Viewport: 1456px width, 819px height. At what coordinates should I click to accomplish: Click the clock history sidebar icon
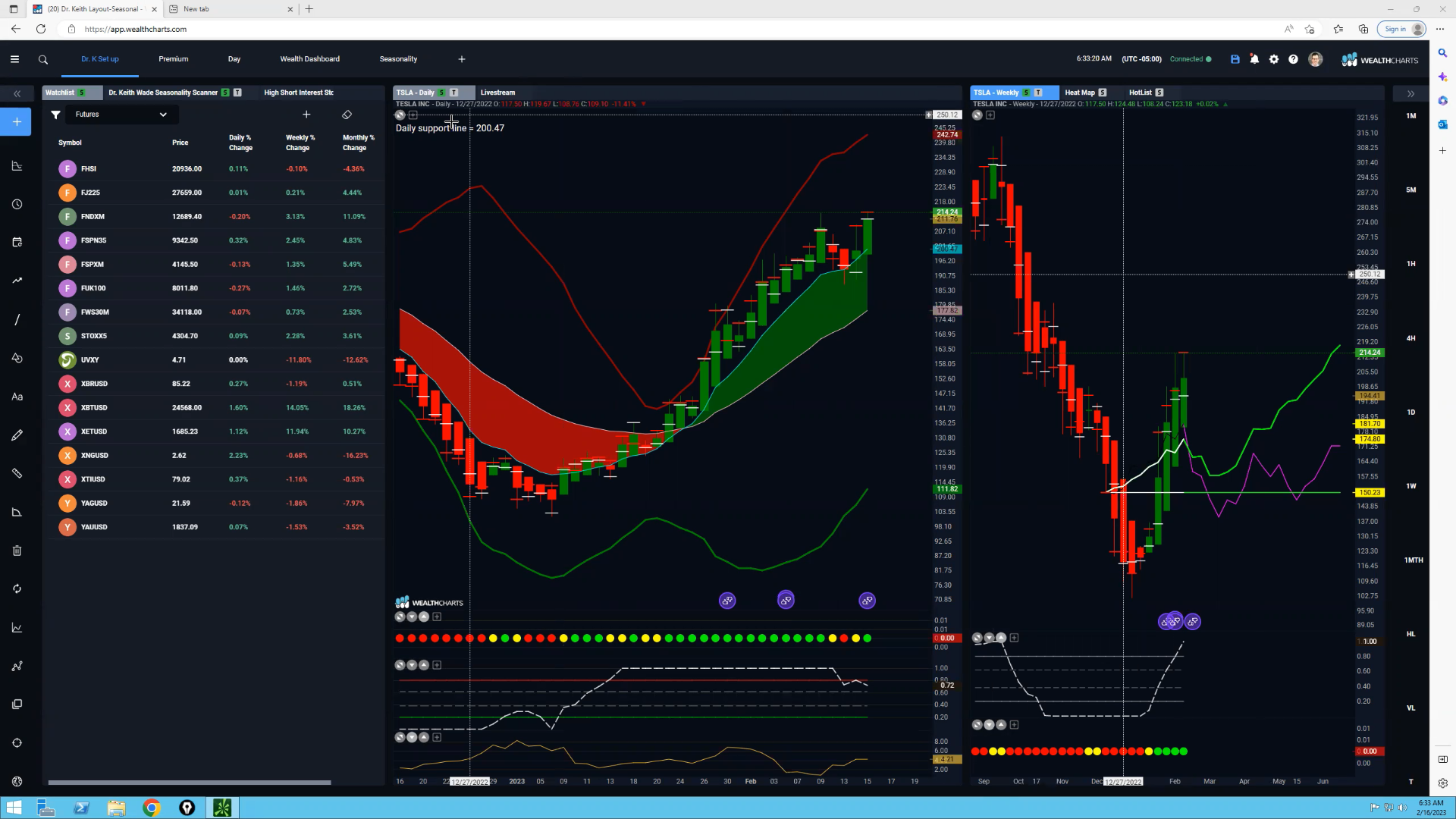coord(17,204)
